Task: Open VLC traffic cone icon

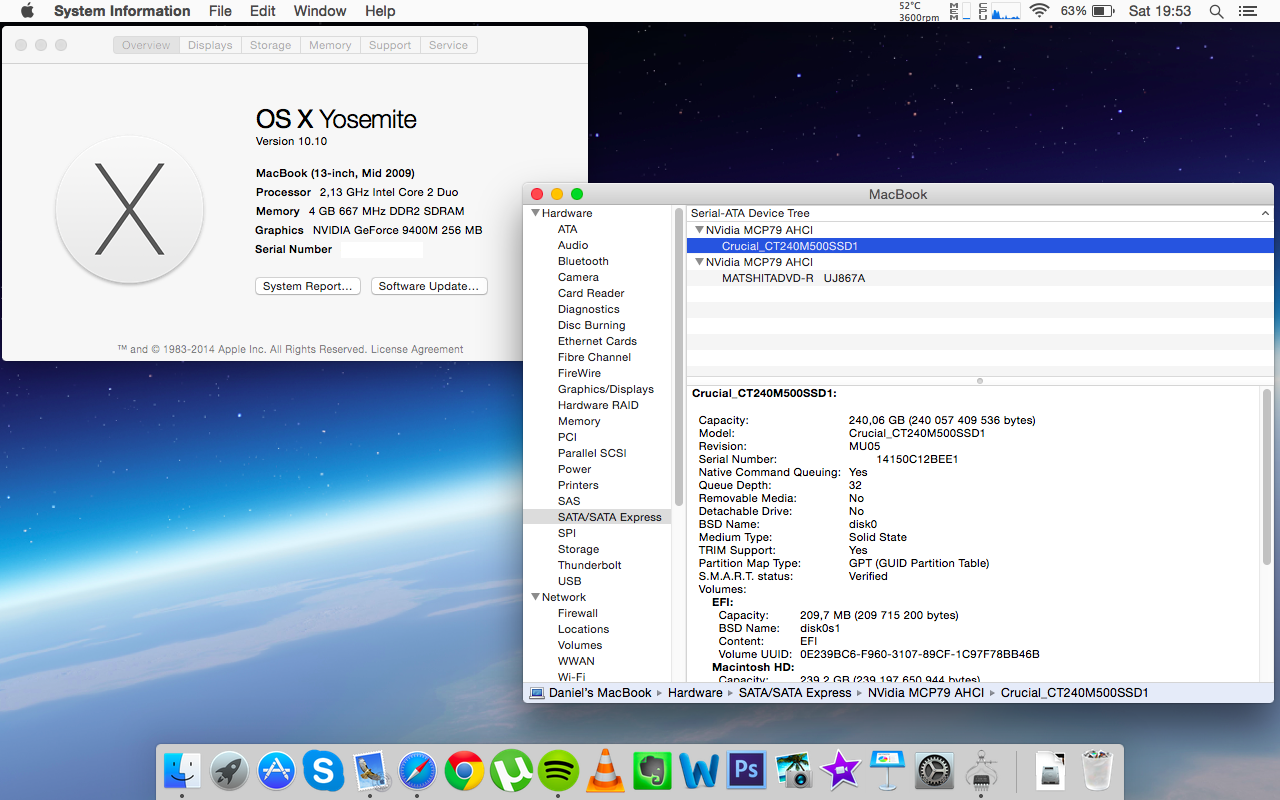Action: coord(605,770)
